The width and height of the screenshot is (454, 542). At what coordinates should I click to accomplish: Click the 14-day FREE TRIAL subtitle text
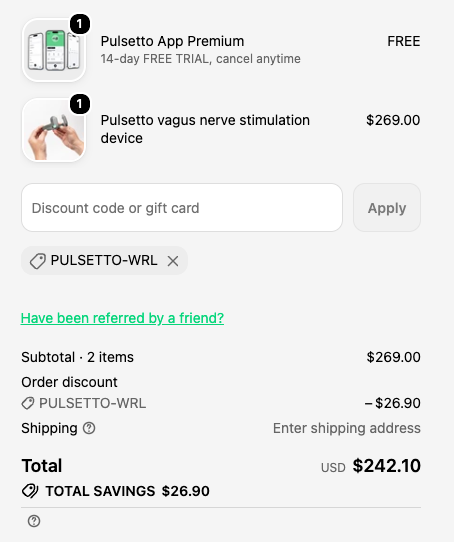201,59
